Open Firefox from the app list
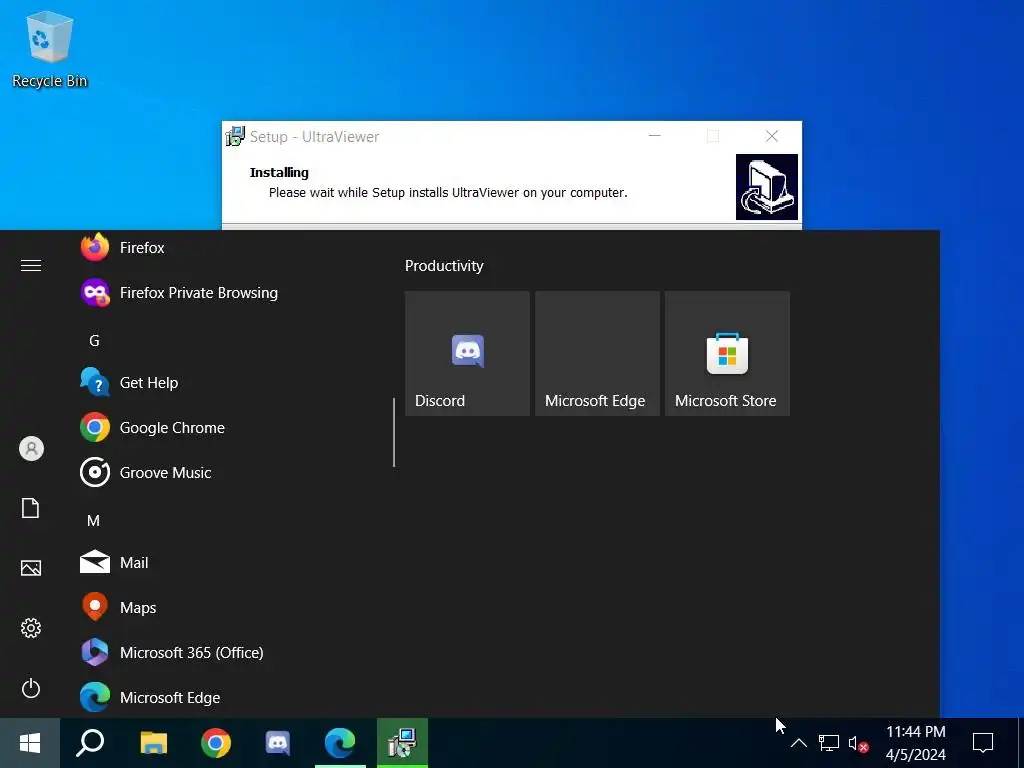 tap(225, 248)
